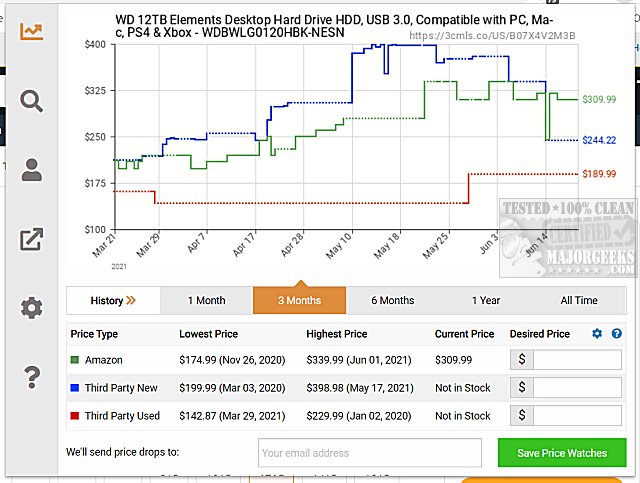
Task: Click the Third Party Used desired price field
Action: pos(584,416)
